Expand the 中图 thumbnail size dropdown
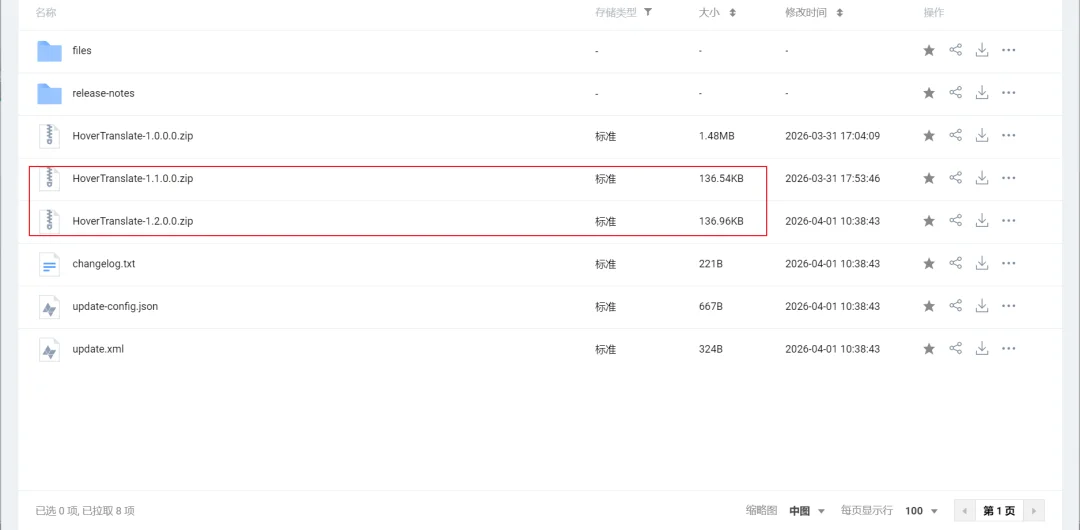Screen dimensions: 1080x530 pos(808,511)
